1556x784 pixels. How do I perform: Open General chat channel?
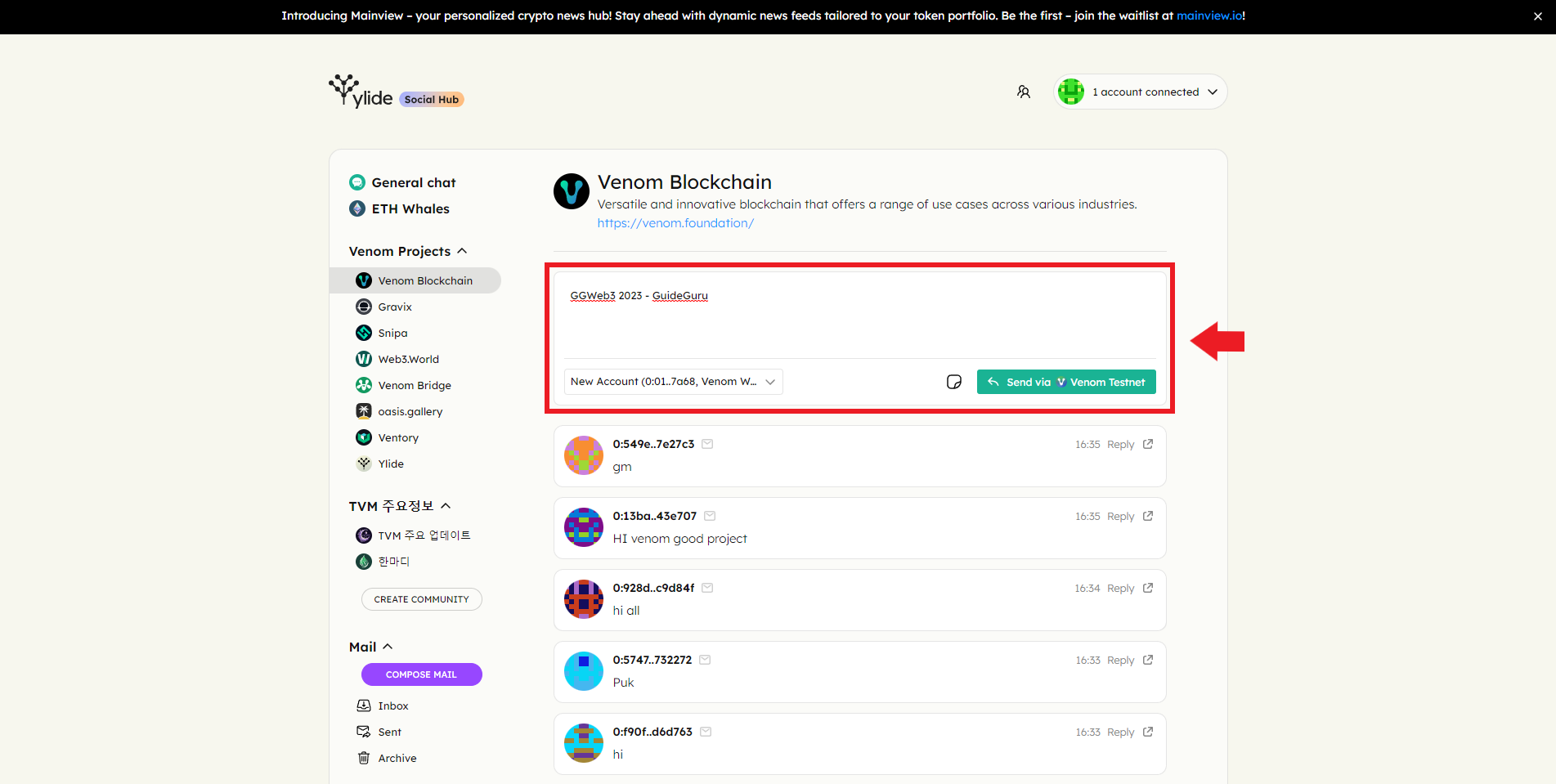[x=413, y=182]
